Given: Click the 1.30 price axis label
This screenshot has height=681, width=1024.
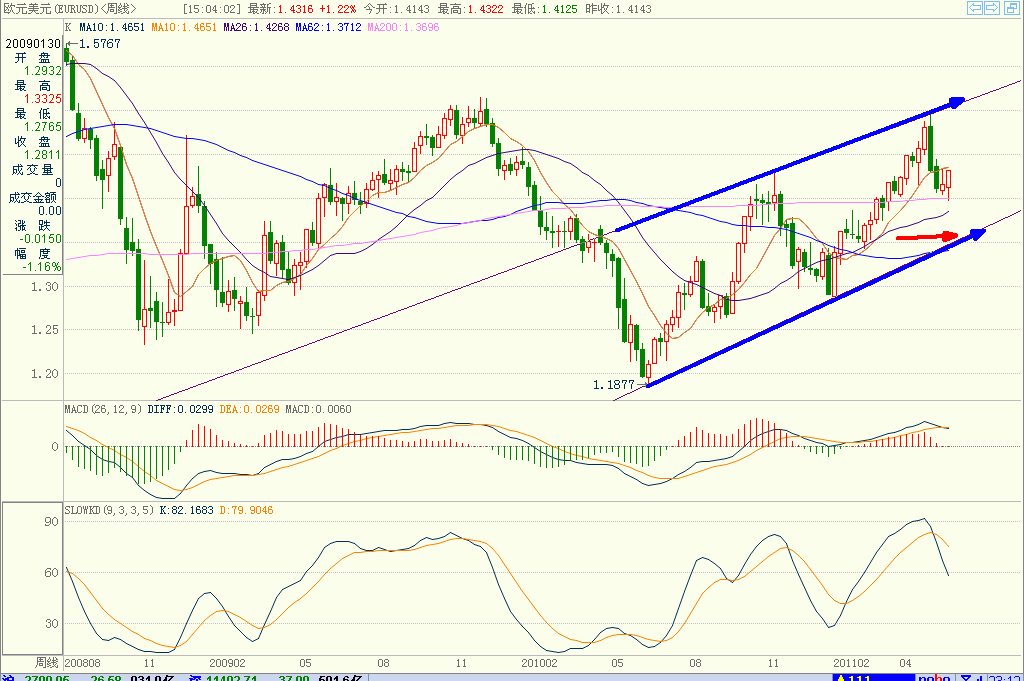Looking at the screenshot, I should coord(44,287).
